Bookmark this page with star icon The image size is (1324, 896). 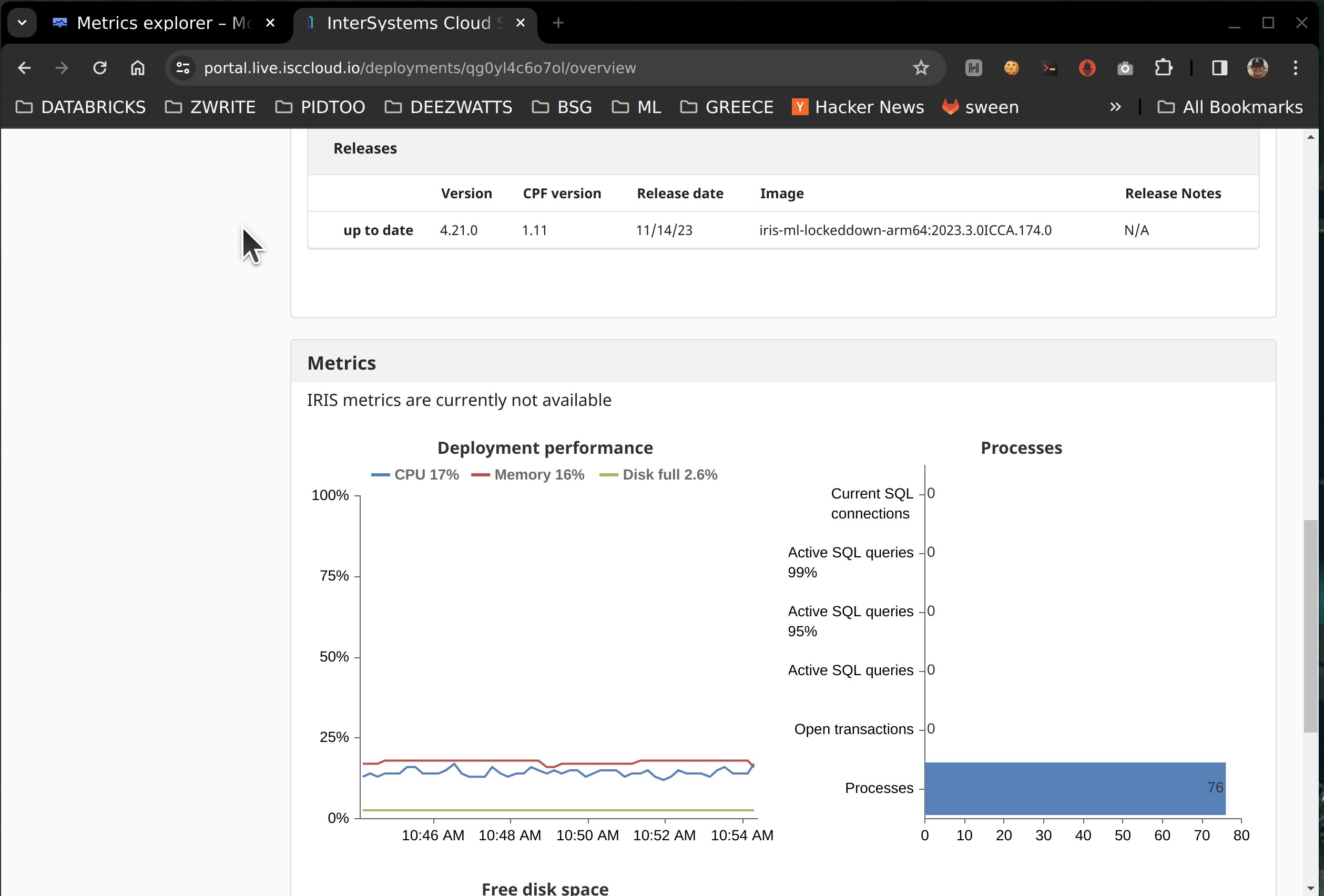click(921, 68)
